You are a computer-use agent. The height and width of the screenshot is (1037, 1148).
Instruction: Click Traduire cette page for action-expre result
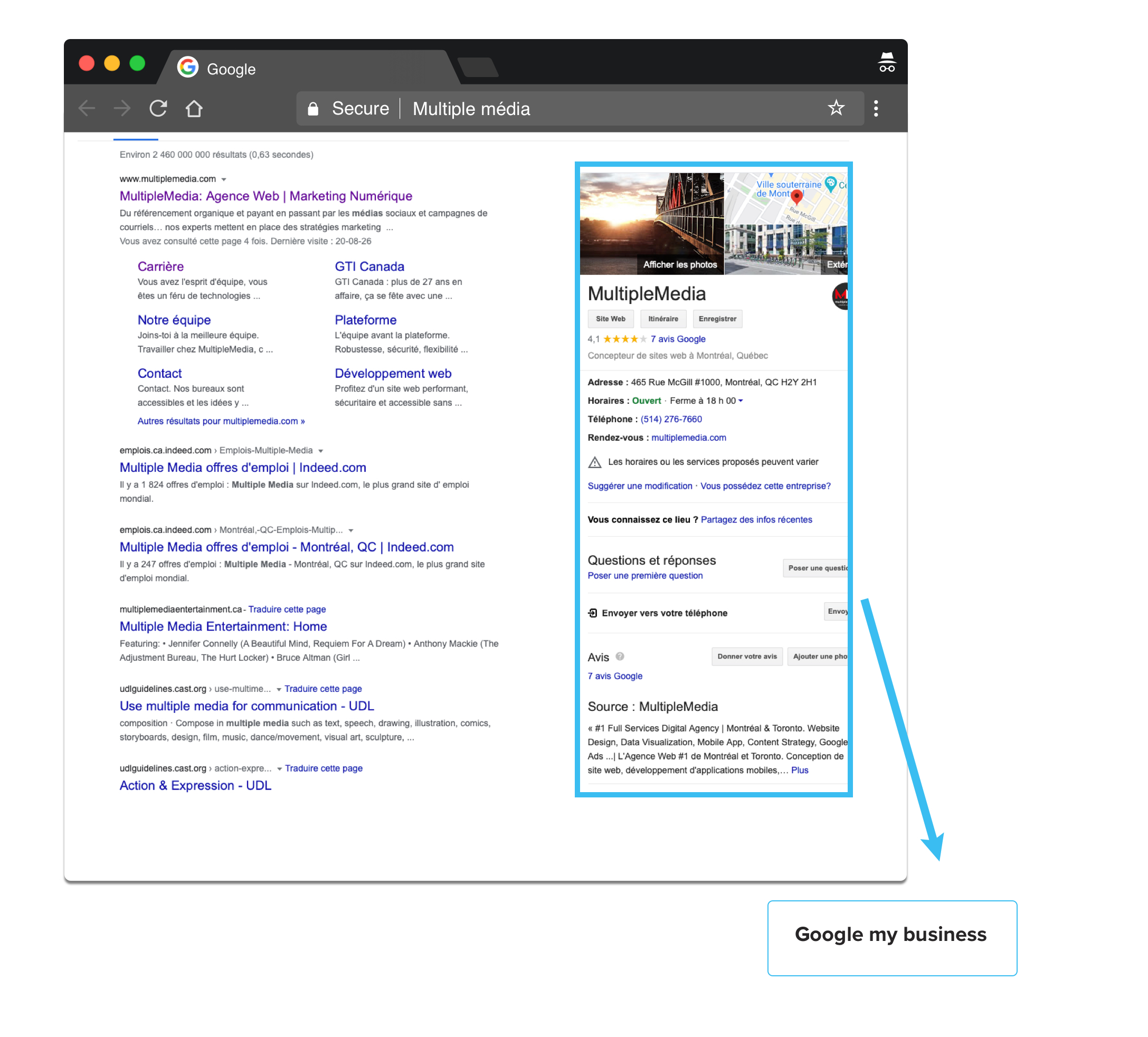tap(324, 768)
